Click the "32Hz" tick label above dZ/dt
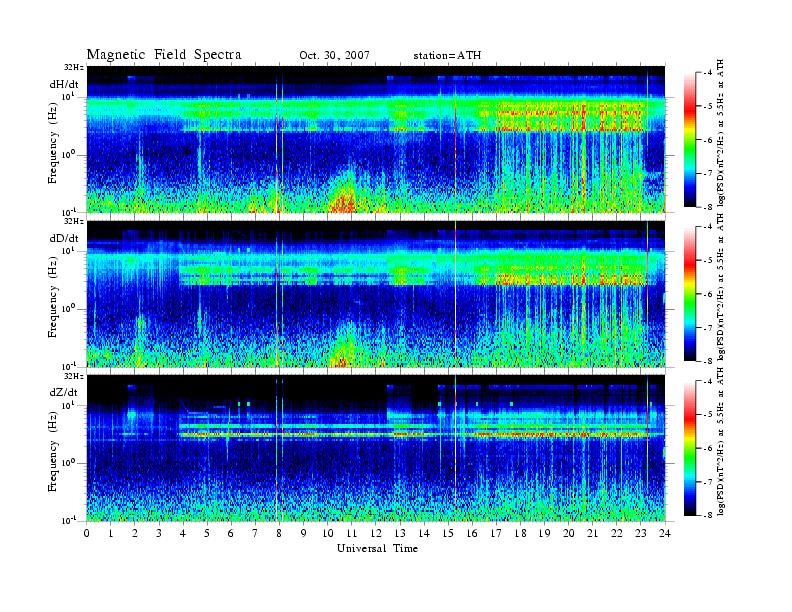The width and height of the screenshot is (792, 612). pos(74,376)
